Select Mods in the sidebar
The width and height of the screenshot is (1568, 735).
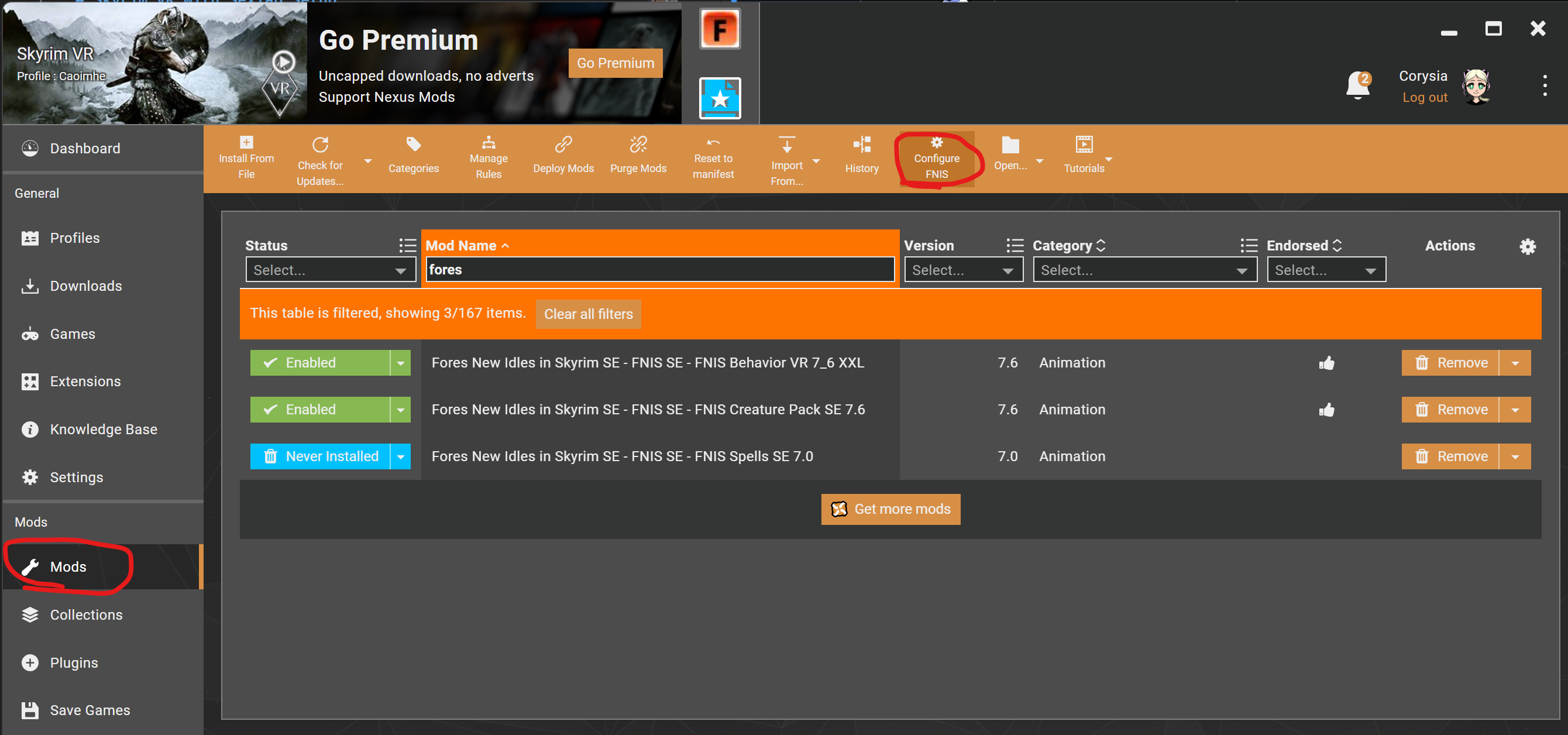[x=103, y=567]
